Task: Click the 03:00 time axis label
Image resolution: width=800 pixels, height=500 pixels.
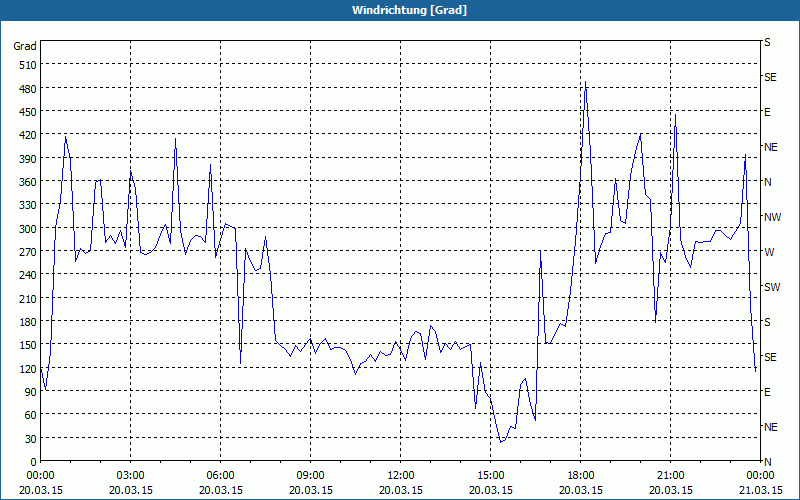Action: click(131, 476)
